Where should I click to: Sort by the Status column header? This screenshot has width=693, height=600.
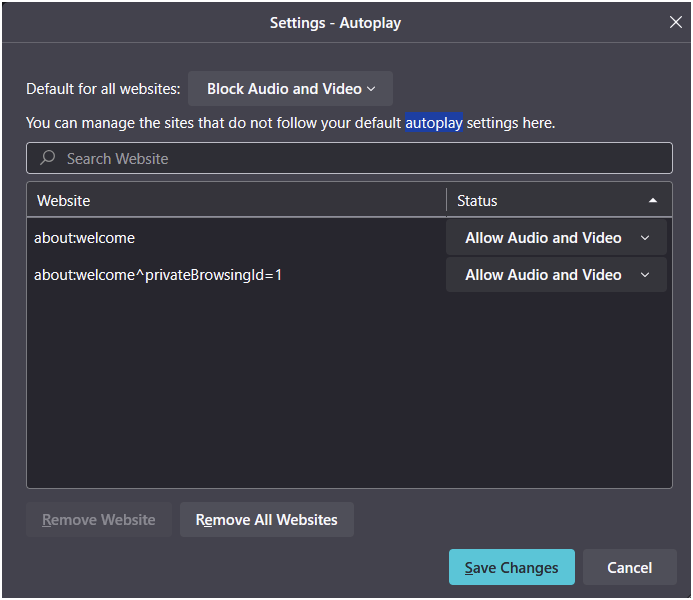pyautogui.click(x=559, y=201)
